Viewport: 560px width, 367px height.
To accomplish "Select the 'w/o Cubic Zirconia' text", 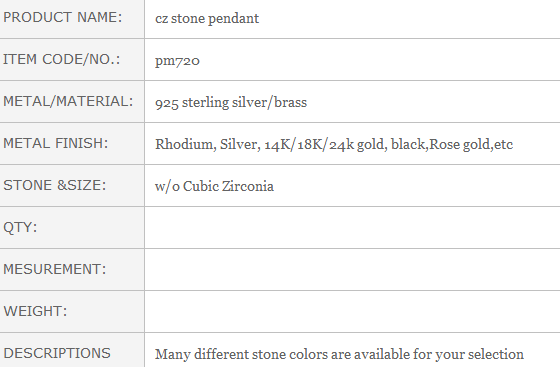I will (x=214, y=186).
